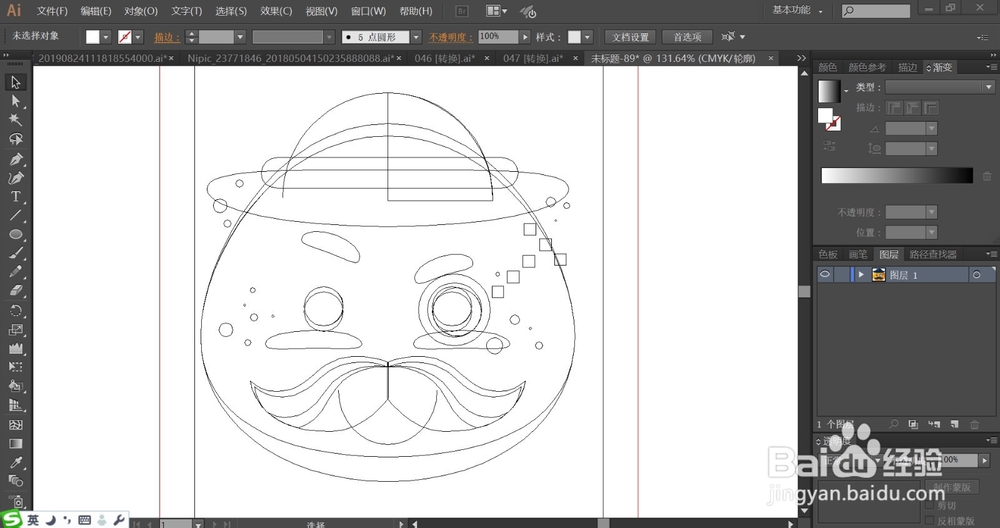Enable the 剪切 checkbox
Viewport: 1000px width, 528px height.
click(x=929, y=505)
